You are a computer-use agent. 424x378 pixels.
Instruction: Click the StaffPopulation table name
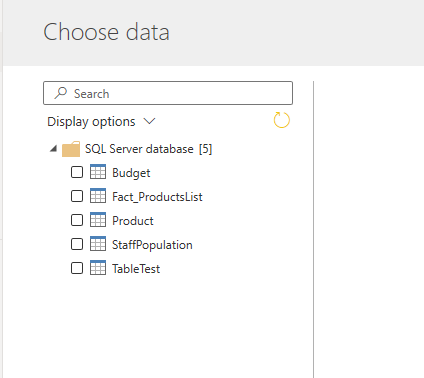[152, 245]
